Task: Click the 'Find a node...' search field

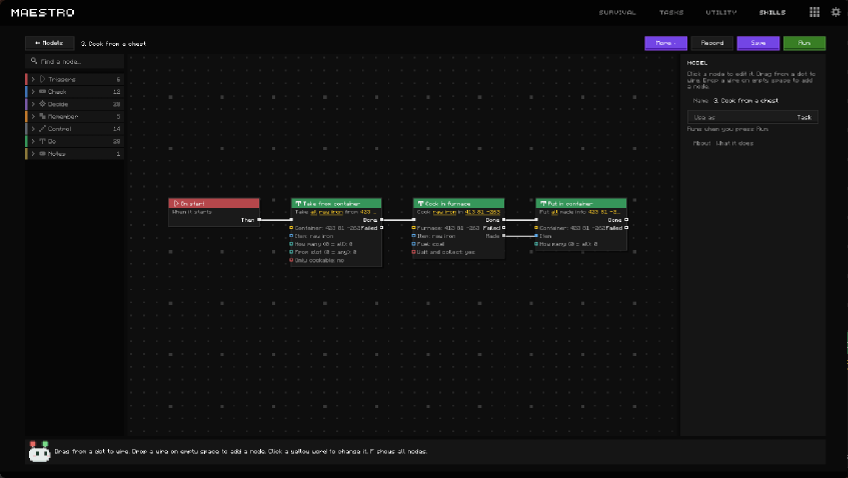Action: pos(75,61)
